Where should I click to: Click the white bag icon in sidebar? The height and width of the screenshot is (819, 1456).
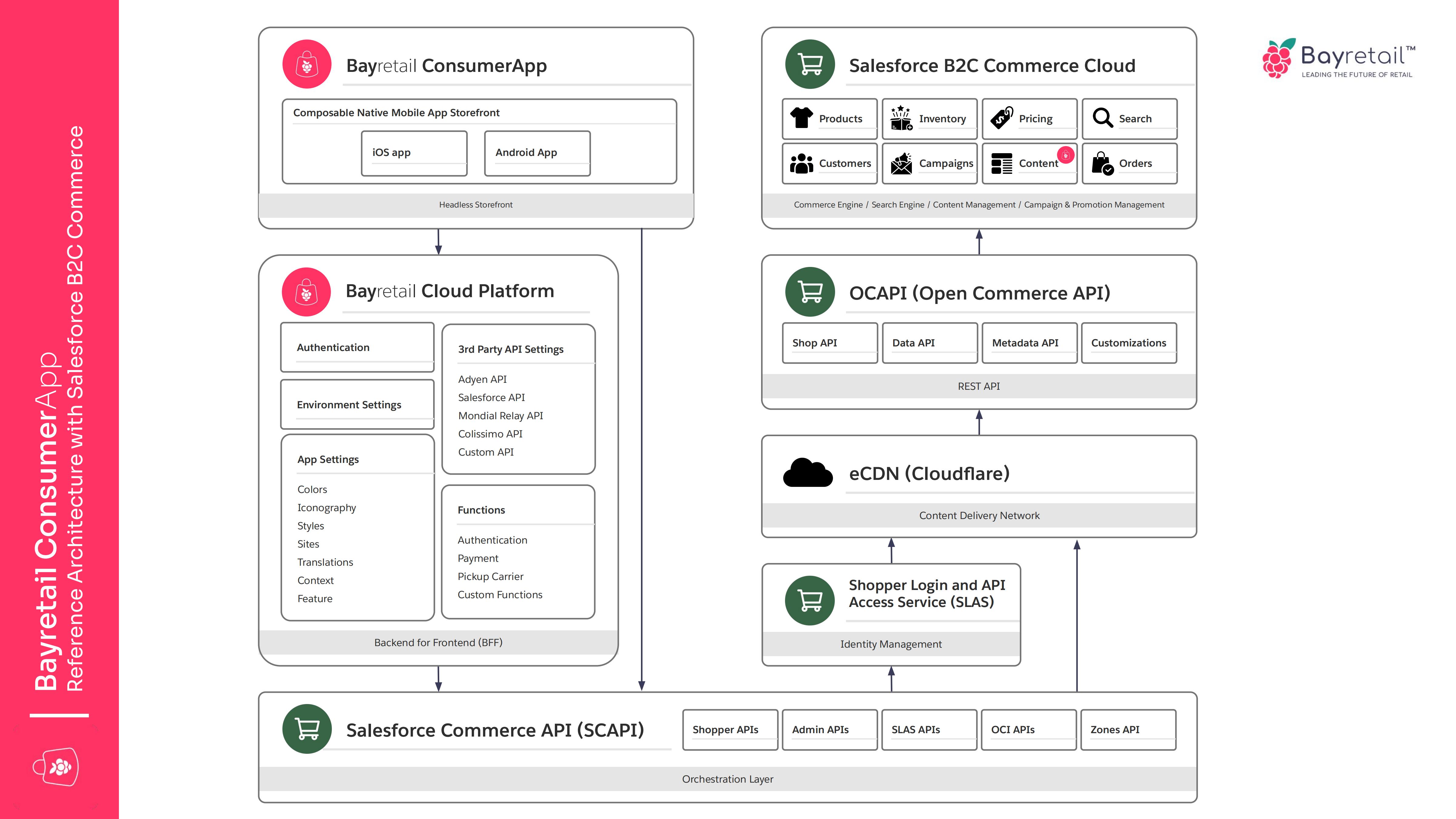(56, 767)
